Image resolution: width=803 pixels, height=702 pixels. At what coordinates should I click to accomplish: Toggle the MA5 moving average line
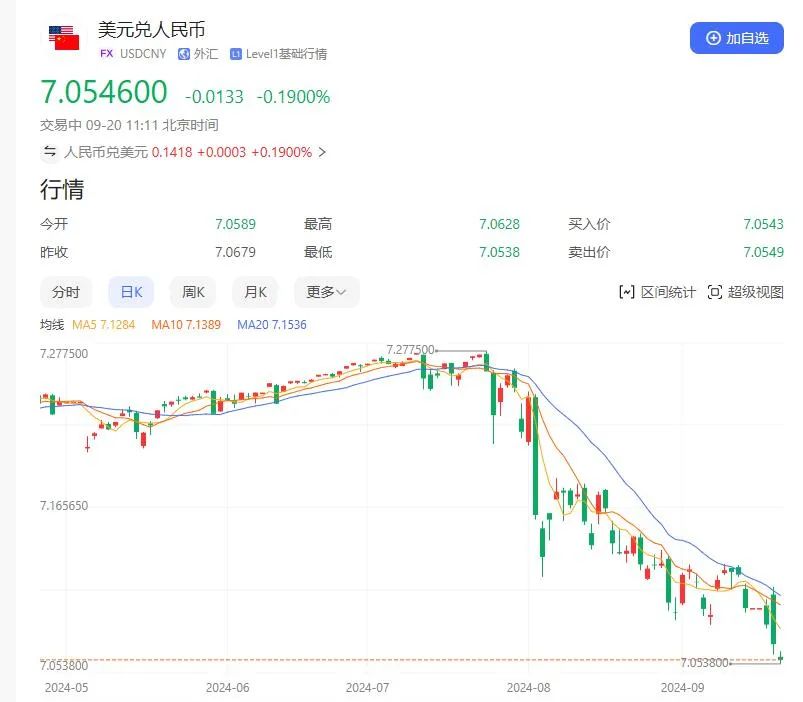coord(98,325)
